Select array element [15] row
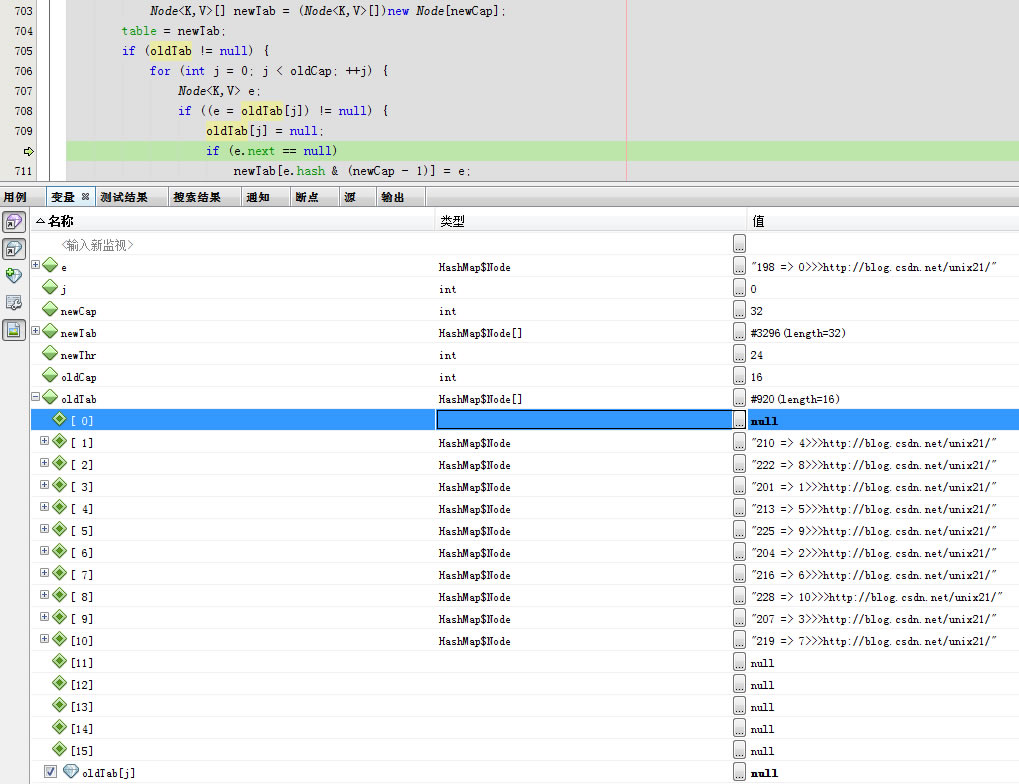This screenshot has height=784, width=1019. pos(525,750)
